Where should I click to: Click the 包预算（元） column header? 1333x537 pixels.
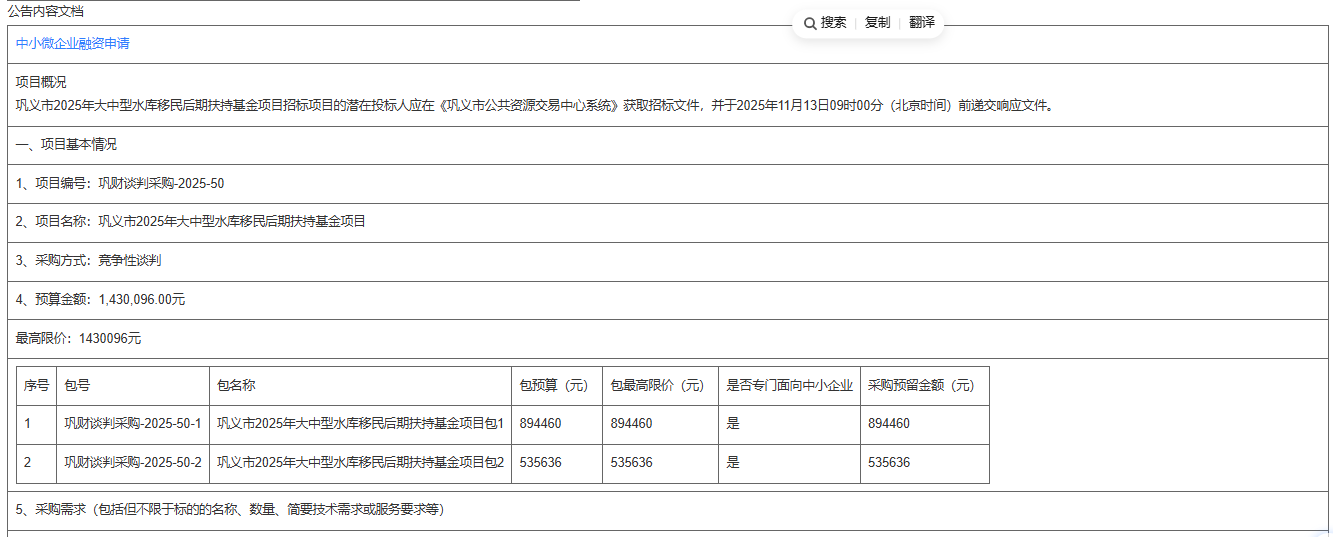point(553,386)
